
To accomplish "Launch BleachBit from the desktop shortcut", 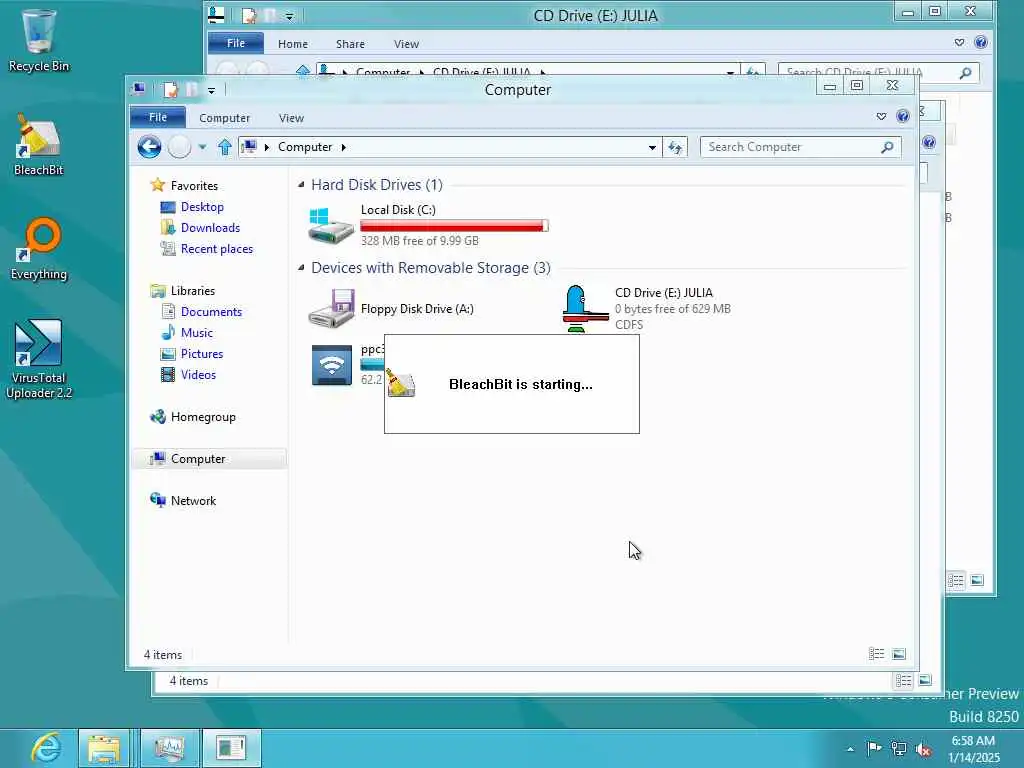I will pos(39,145).
